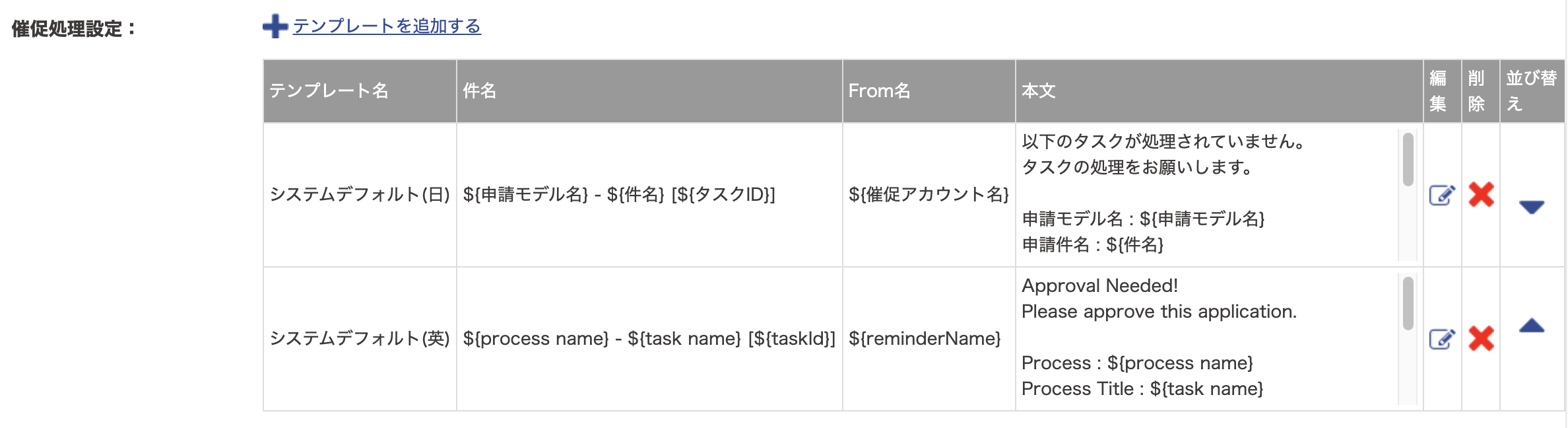Click the テンプレート名 column header

[360, 91]
